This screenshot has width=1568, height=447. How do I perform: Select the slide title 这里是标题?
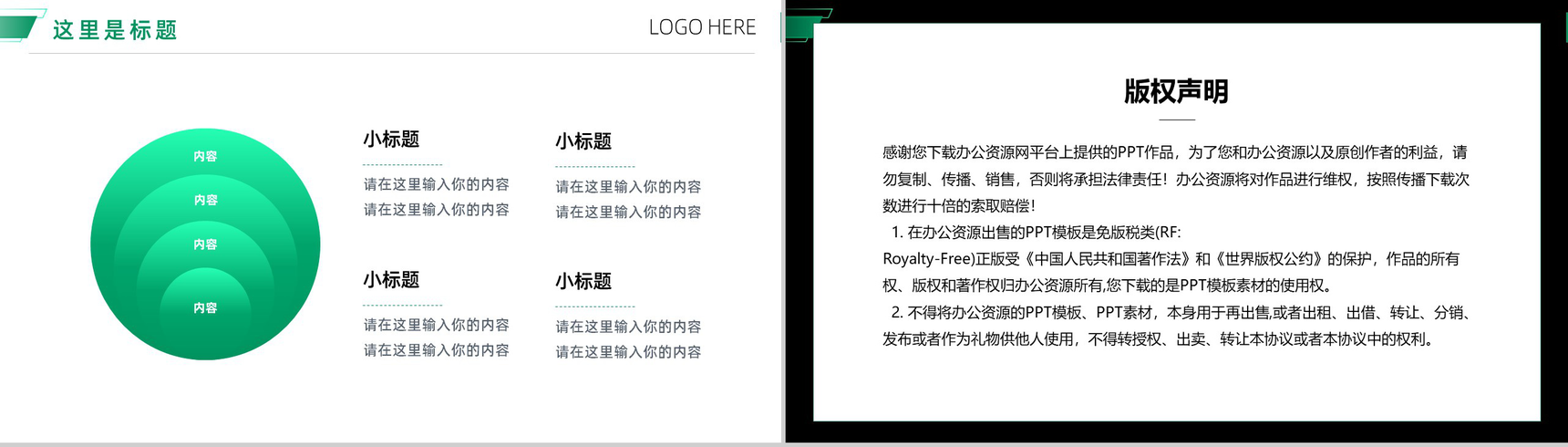[x=115, y=30]
